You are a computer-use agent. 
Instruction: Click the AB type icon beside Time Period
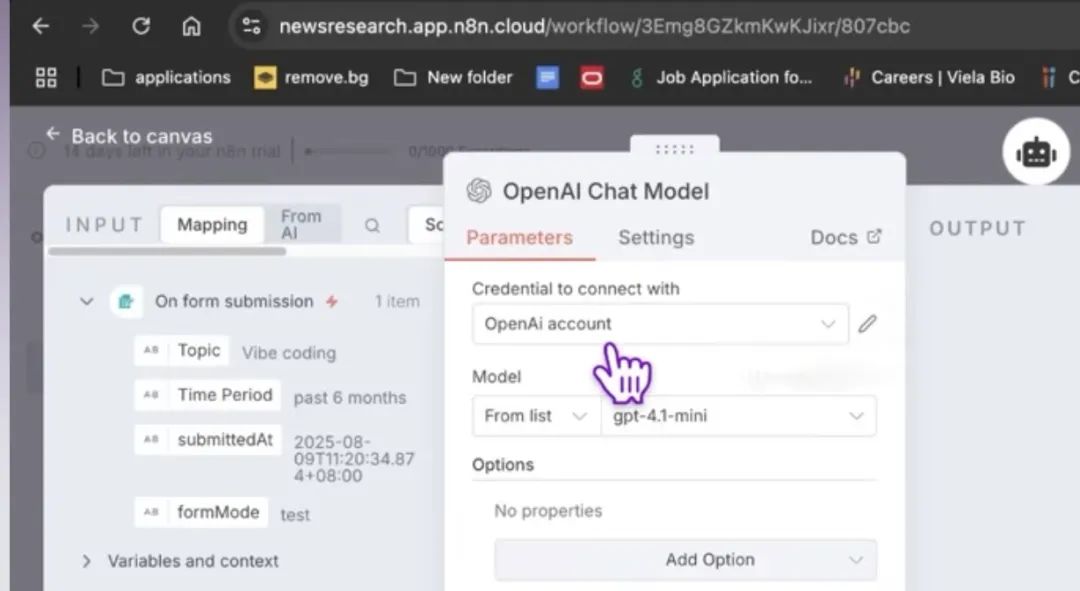coord(151,395)
